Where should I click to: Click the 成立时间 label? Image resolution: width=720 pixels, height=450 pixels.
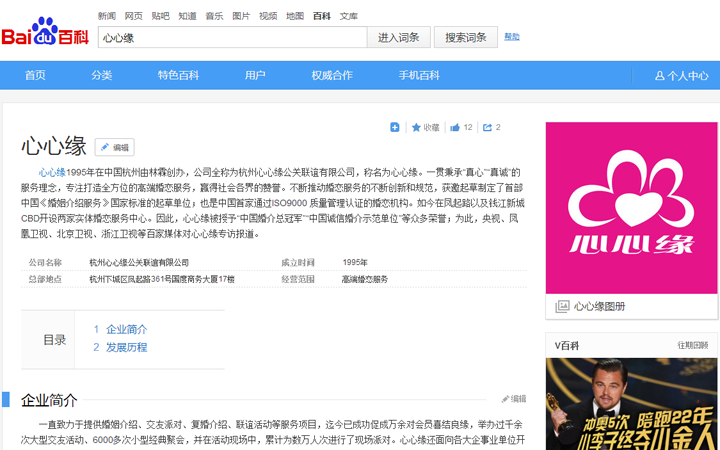click(x=298, y=263)
